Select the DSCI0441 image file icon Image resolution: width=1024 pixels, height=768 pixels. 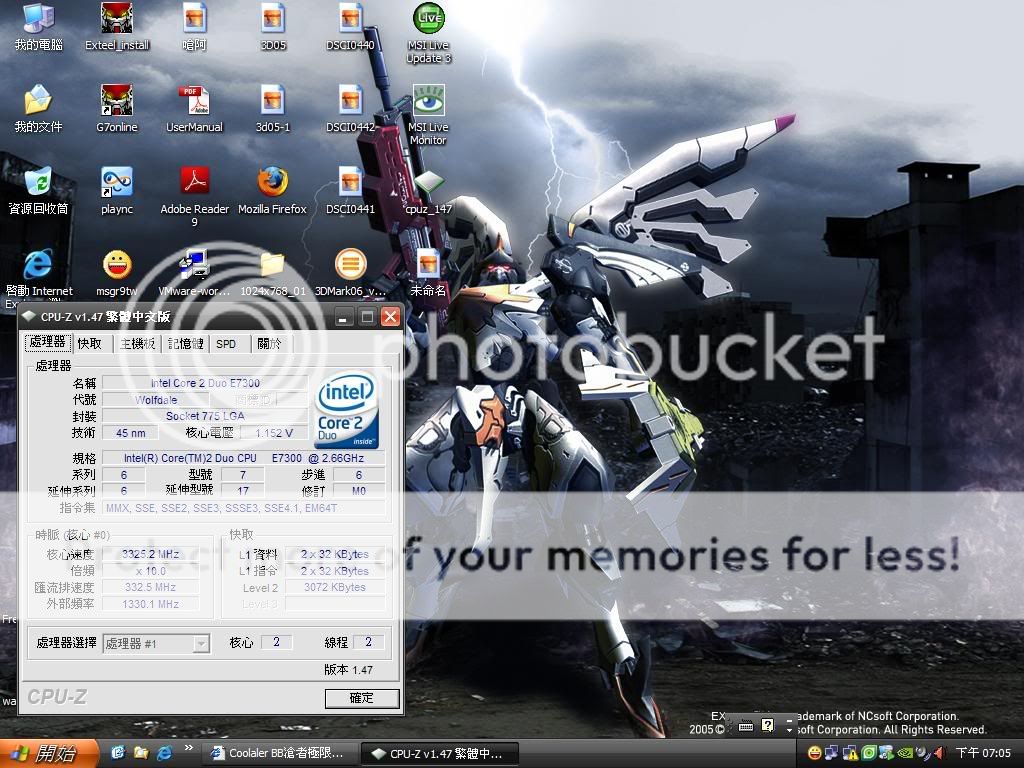coord(351,191)
